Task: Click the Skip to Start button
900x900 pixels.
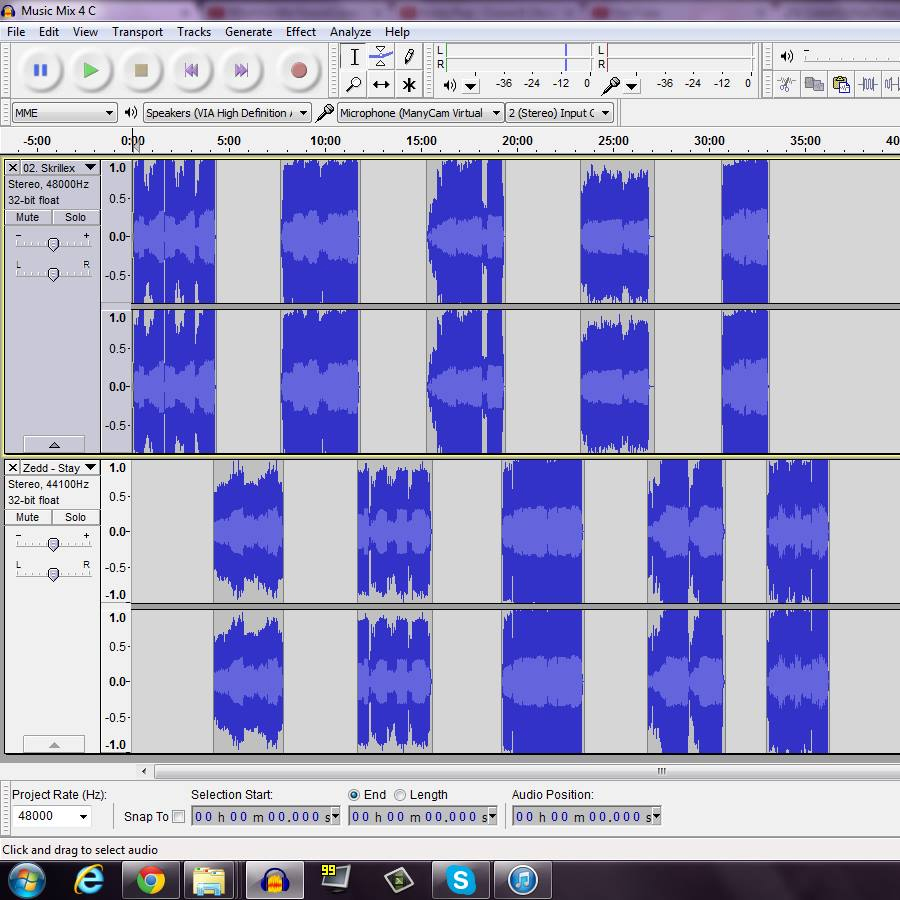Action: coord(190,70)
